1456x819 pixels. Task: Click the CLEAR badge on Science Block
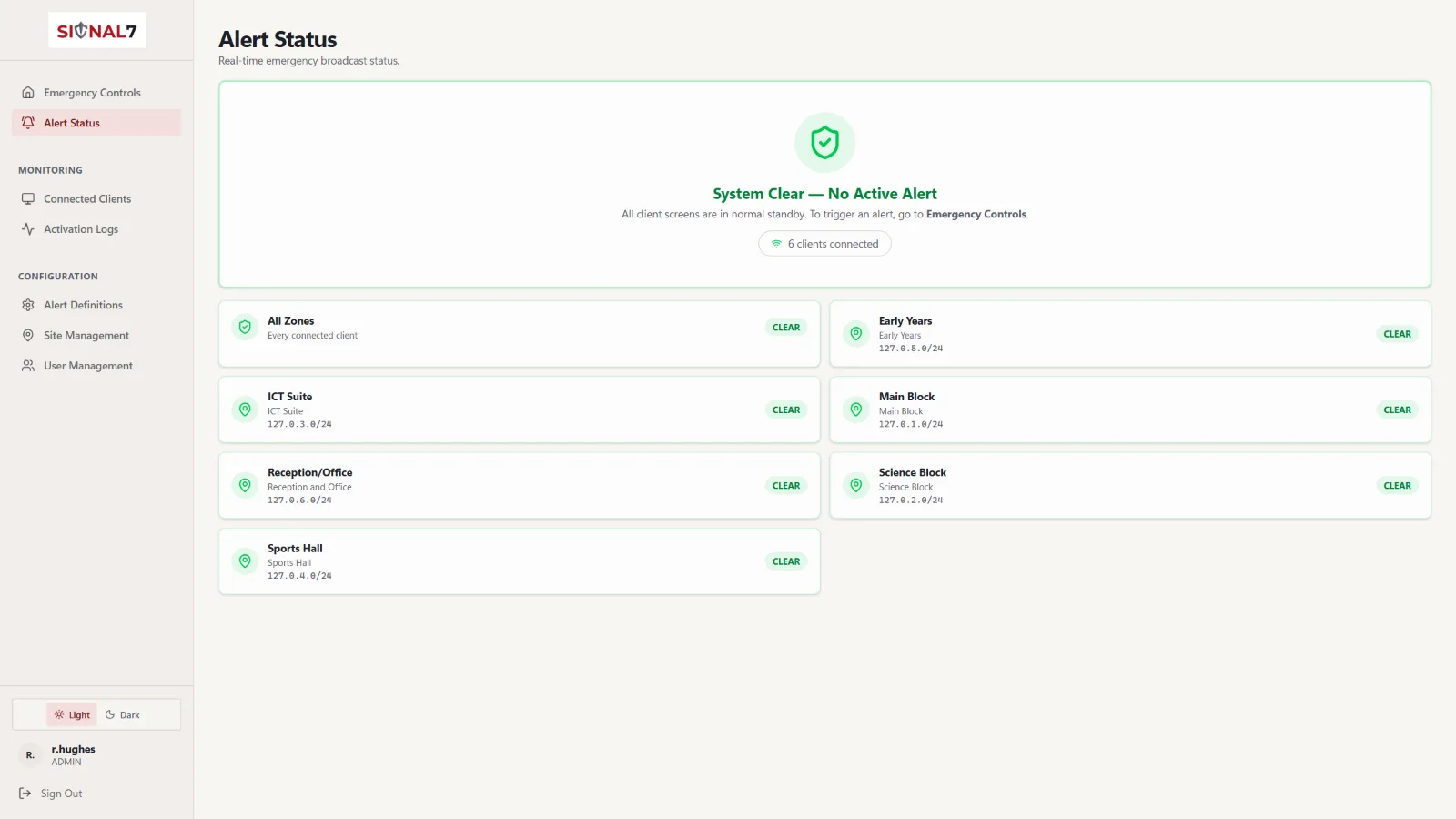(x=1398, y=486)
